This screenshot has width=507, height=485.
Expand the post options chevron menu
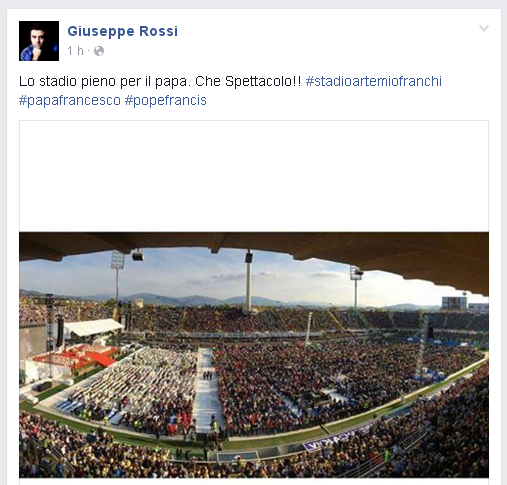[484, 28]
